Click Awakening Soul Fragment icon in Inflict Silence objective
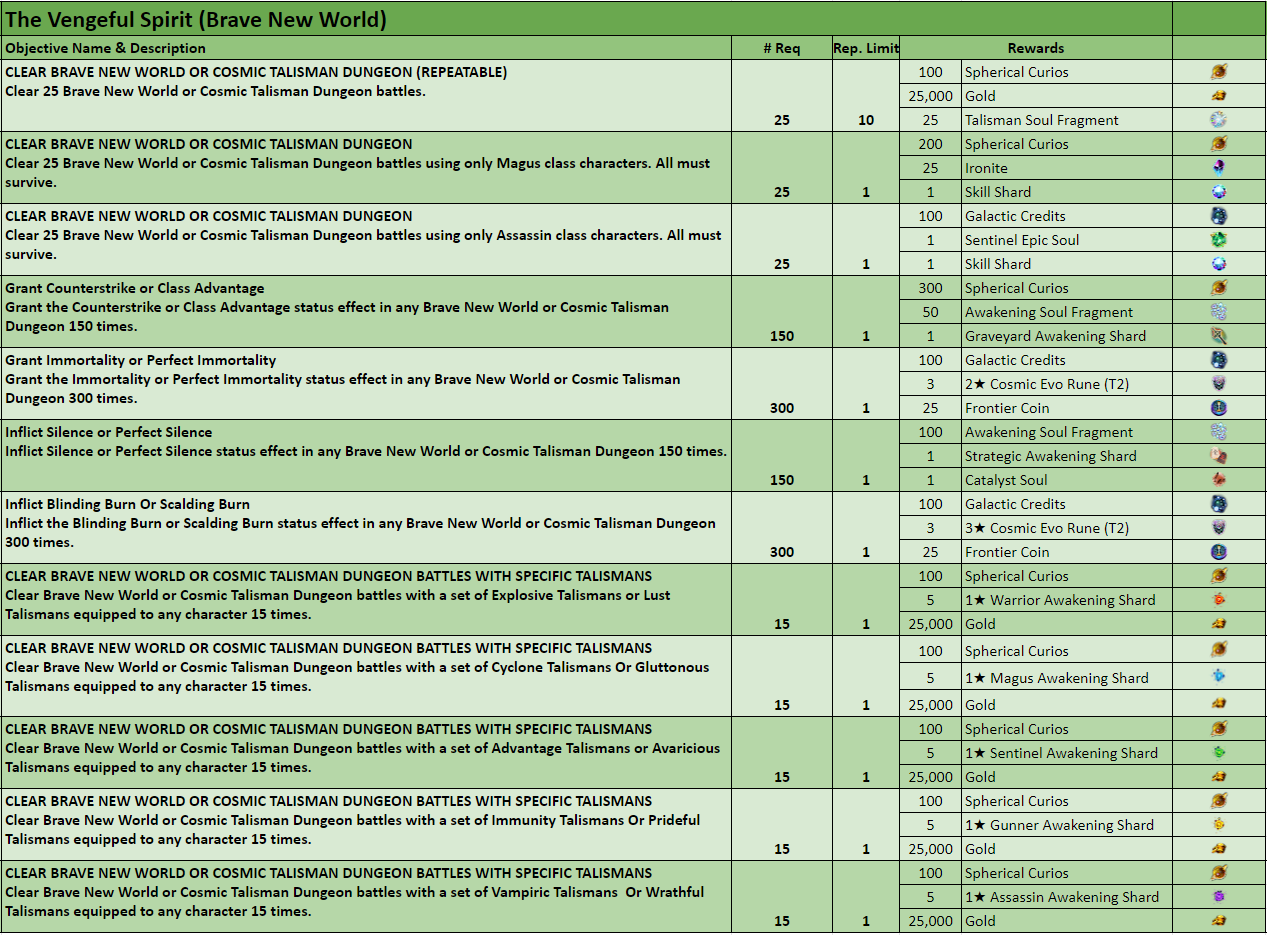 pos(1218,432)
